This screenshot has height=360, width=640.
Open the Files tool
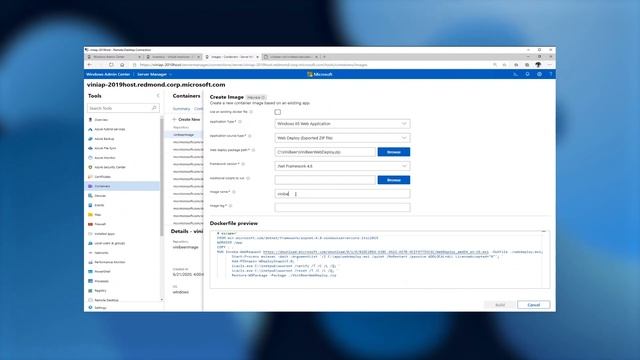[122, 215]
